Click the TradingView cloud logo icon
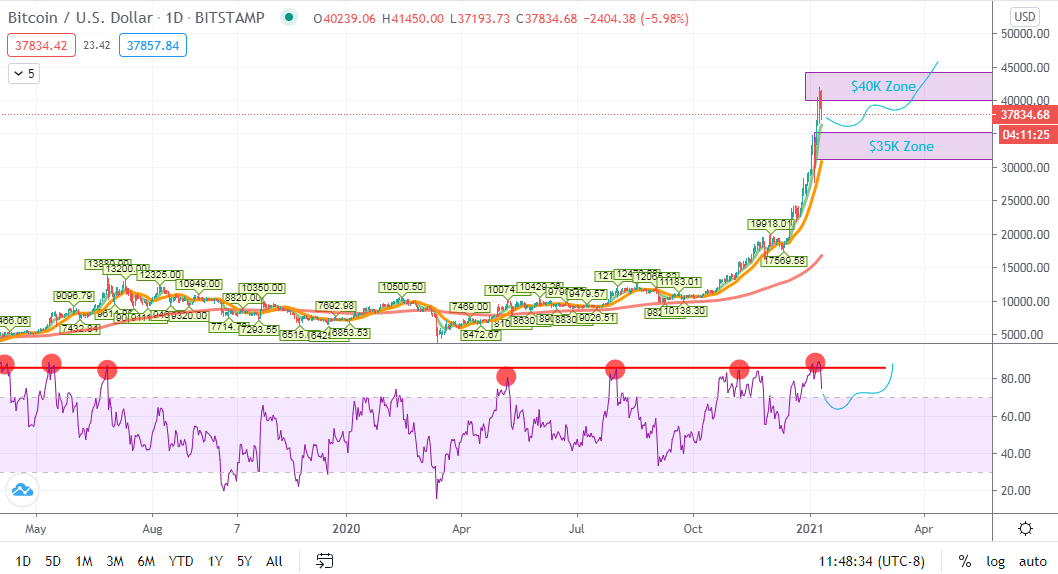Screen dimensions: 1058x574 (x=22, y=490)
